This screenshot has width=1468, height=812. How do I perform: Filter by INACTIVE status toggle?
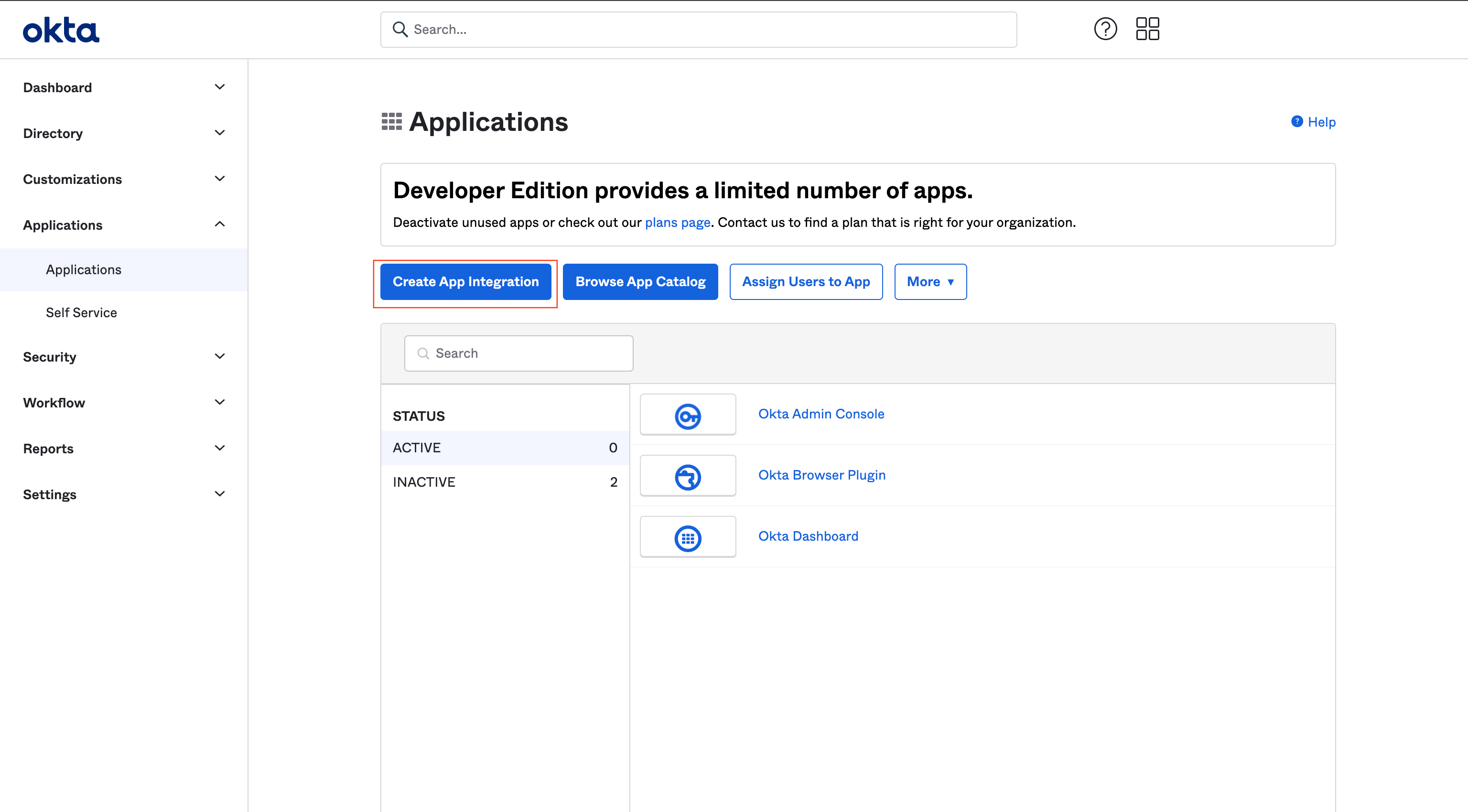[x=505, y=481]
